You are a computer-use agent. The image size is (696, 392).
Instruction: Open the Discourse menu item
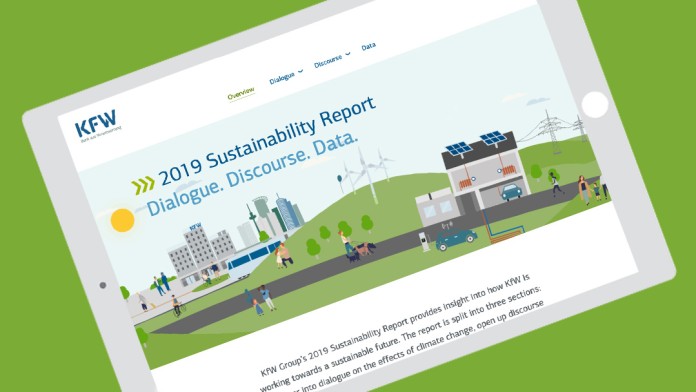tap(328, 61)
